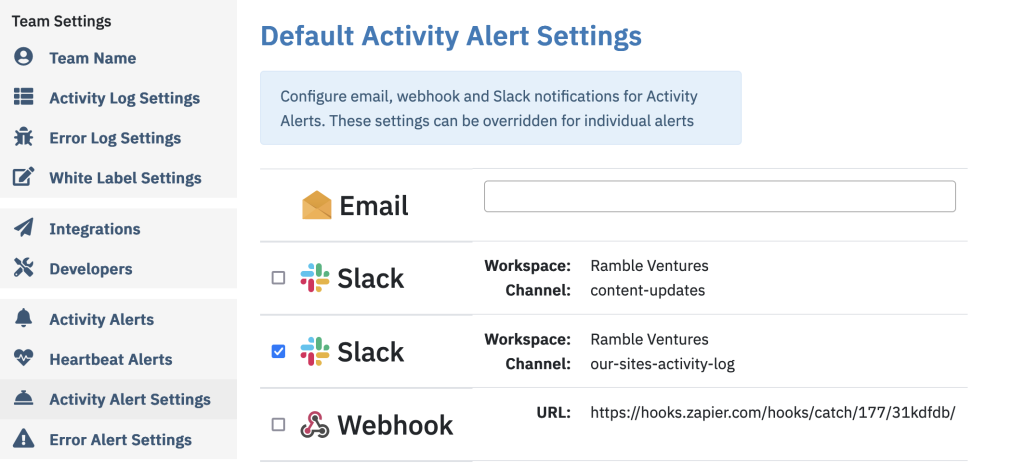Click the Error Alert Settings warning icon

[24, 438]
